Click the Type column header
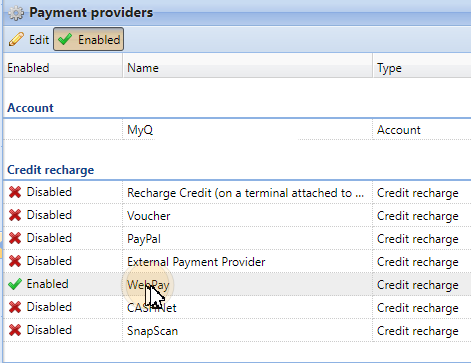This screenshot has height=363, width=471. click(422, 68)
